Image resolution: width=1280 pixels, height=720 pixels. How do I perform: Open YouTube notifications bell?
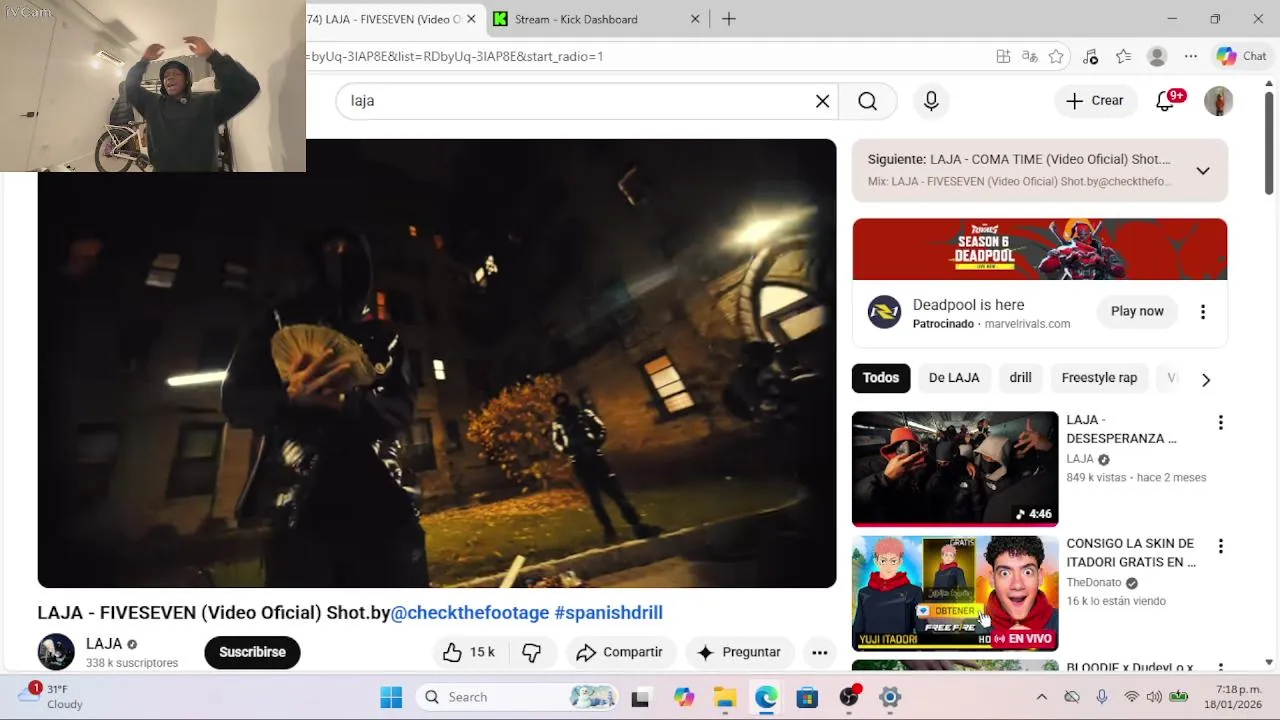pos(1165,101)
